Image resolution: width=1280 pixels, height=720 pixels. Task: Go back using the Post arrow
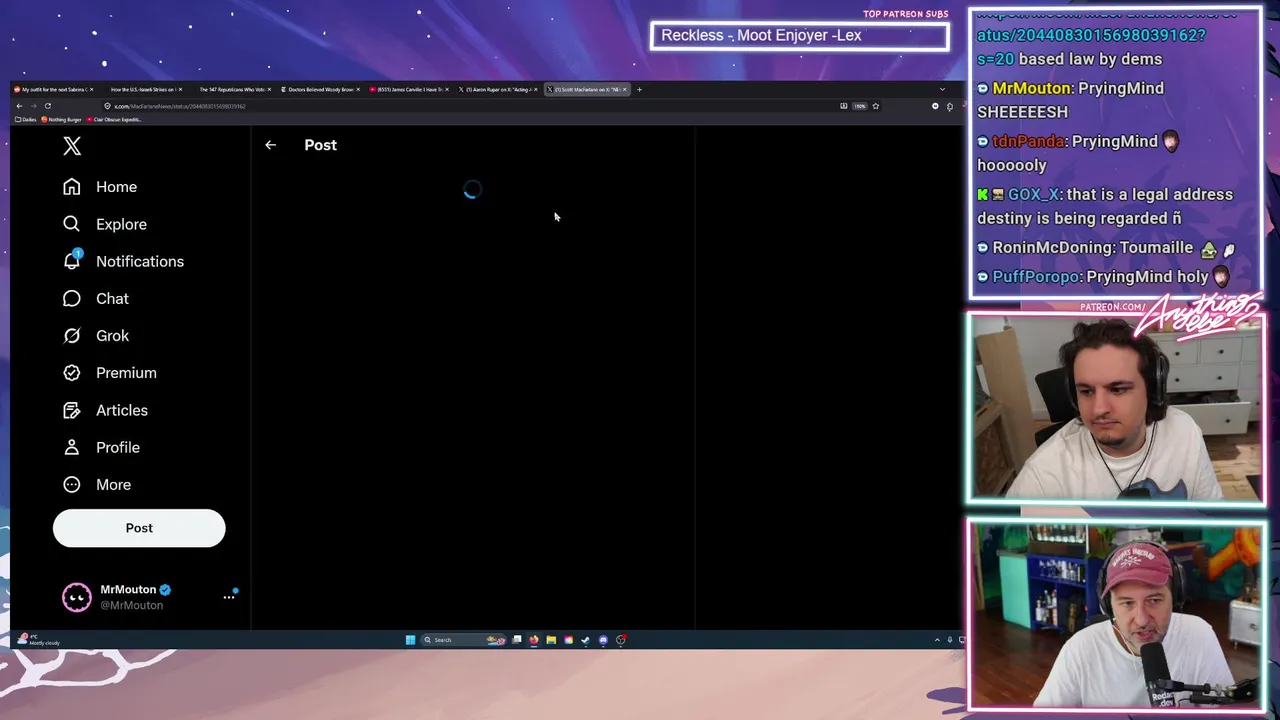pos(270,145)
